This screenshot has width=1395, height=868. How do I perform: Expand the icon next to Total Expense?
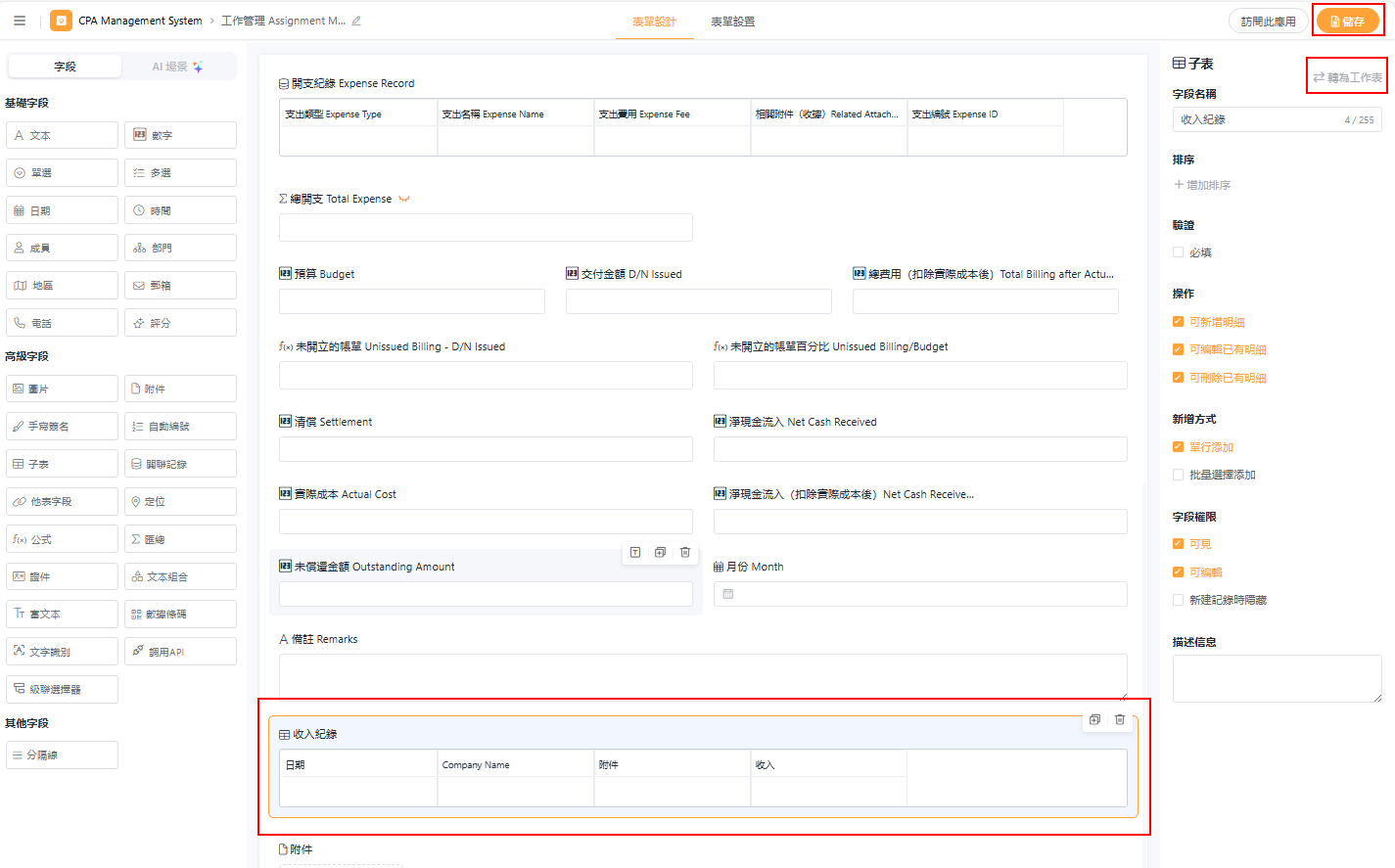pyautogui.click(x=404, y=199)
